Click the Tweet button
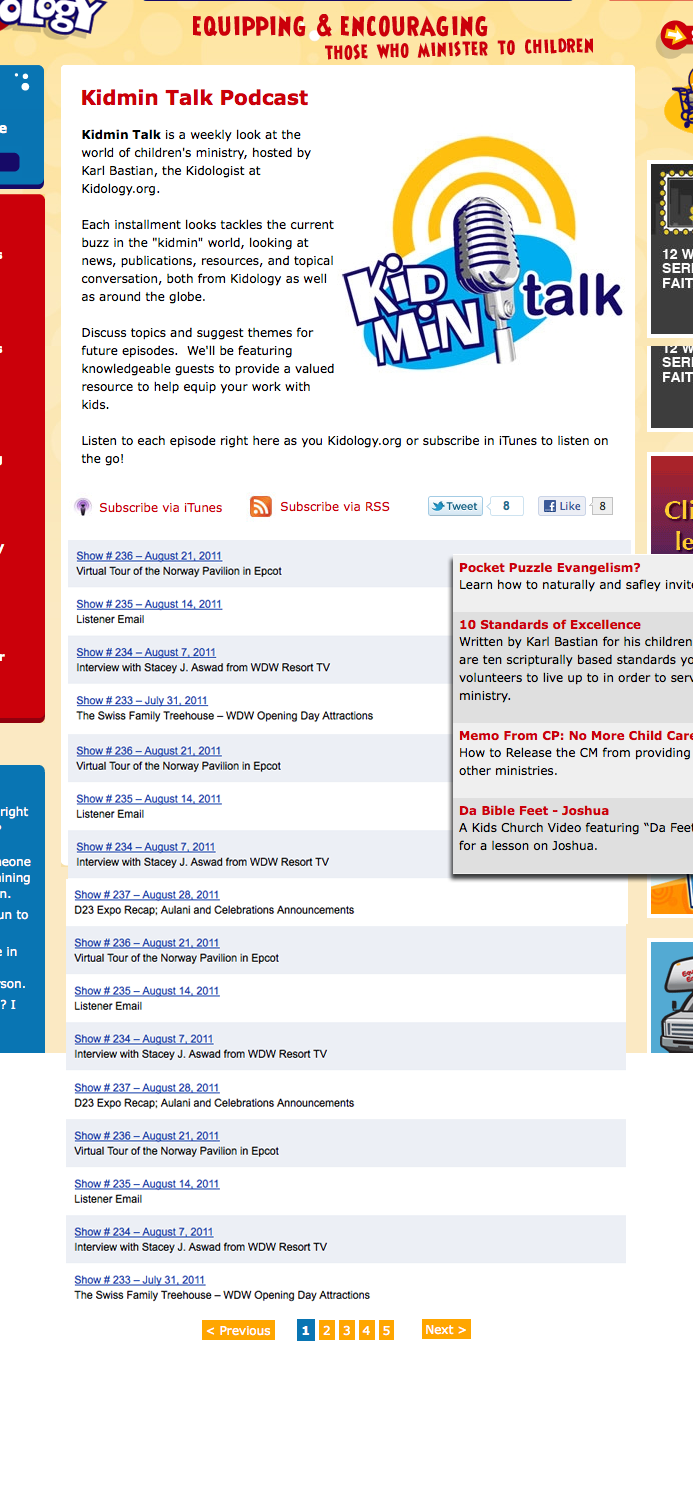 [456, 506]
